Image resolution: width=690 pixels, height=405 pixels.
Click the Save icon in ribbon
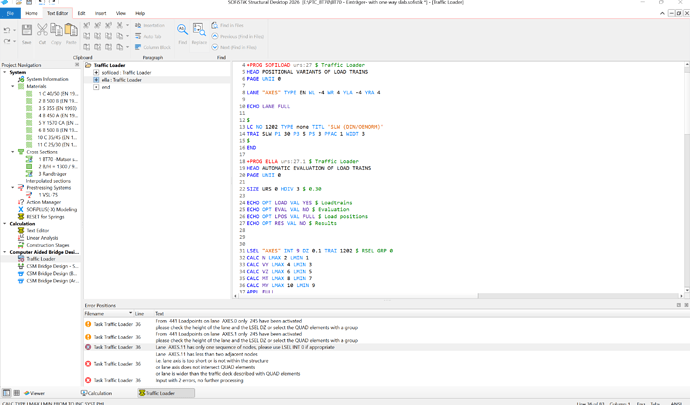point(26,30)
